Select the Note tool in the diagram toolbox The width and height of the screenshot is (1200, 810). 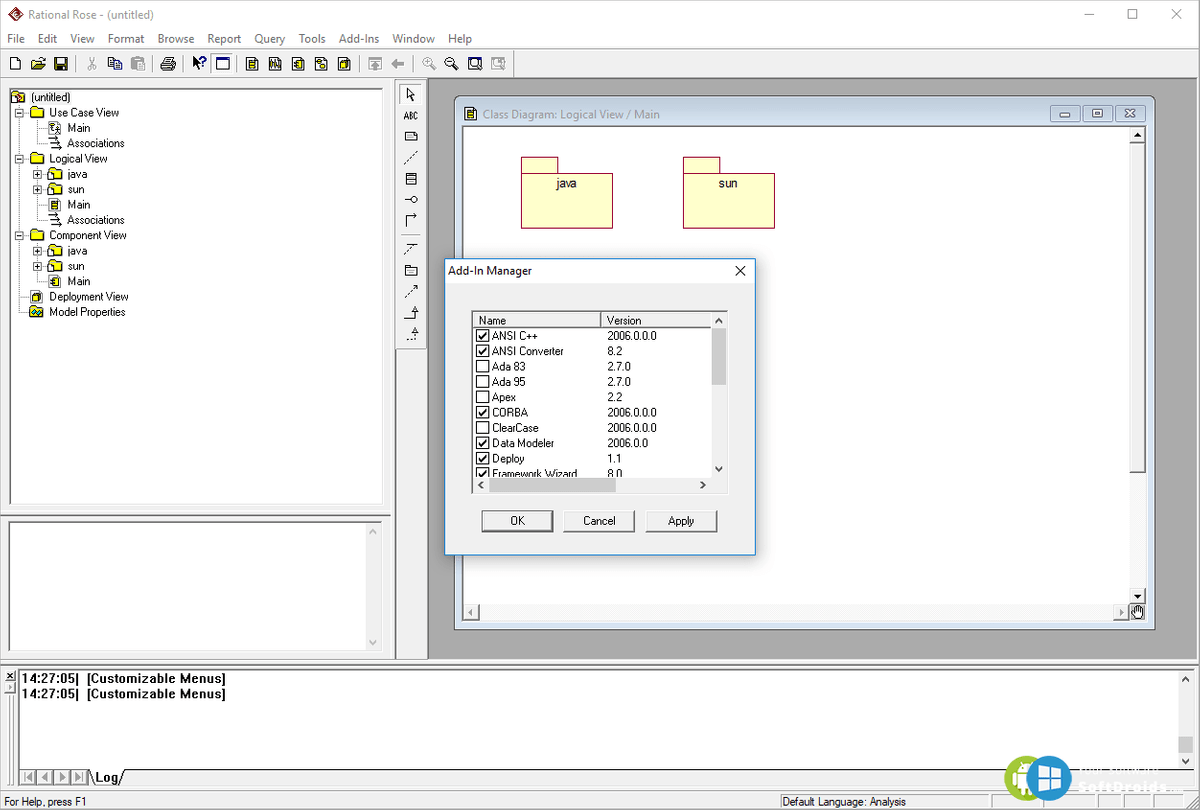[411, 136]
